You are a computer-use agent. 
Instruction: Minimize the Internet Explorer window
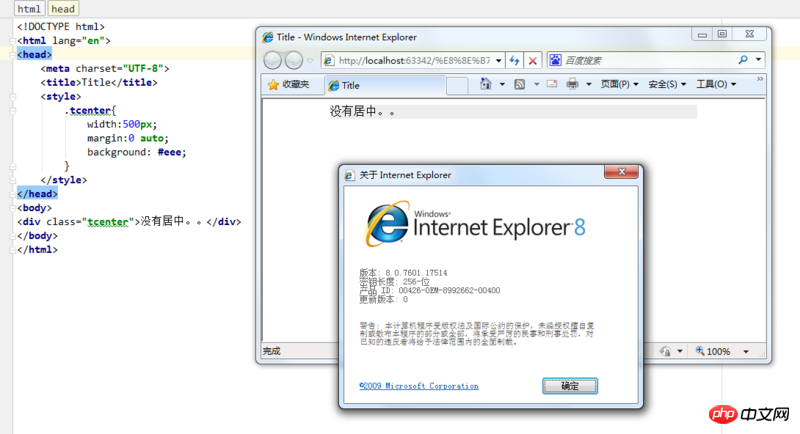[x=702, y=34]
